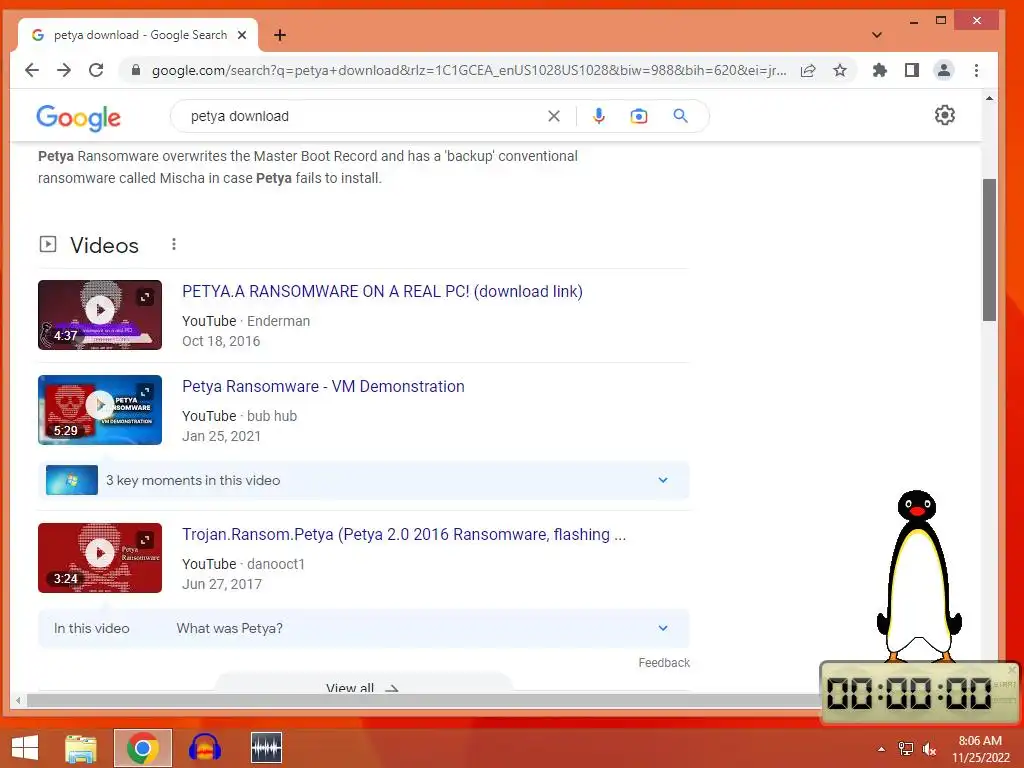Image resolution: width=1024 pixels, height=768 pixels.
Task: Select the petya download - Google Search tab
Action: 138,35
